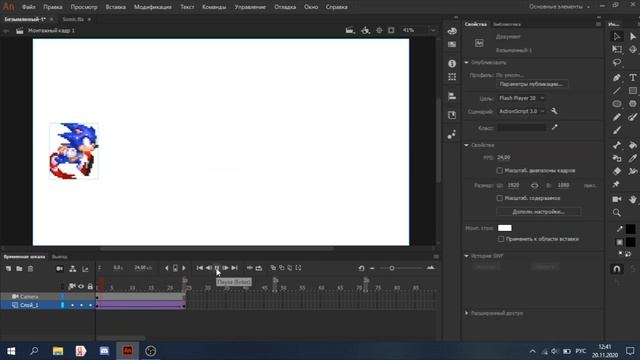Delete the selected layer

pyautogui.click(x=30, y=269)
